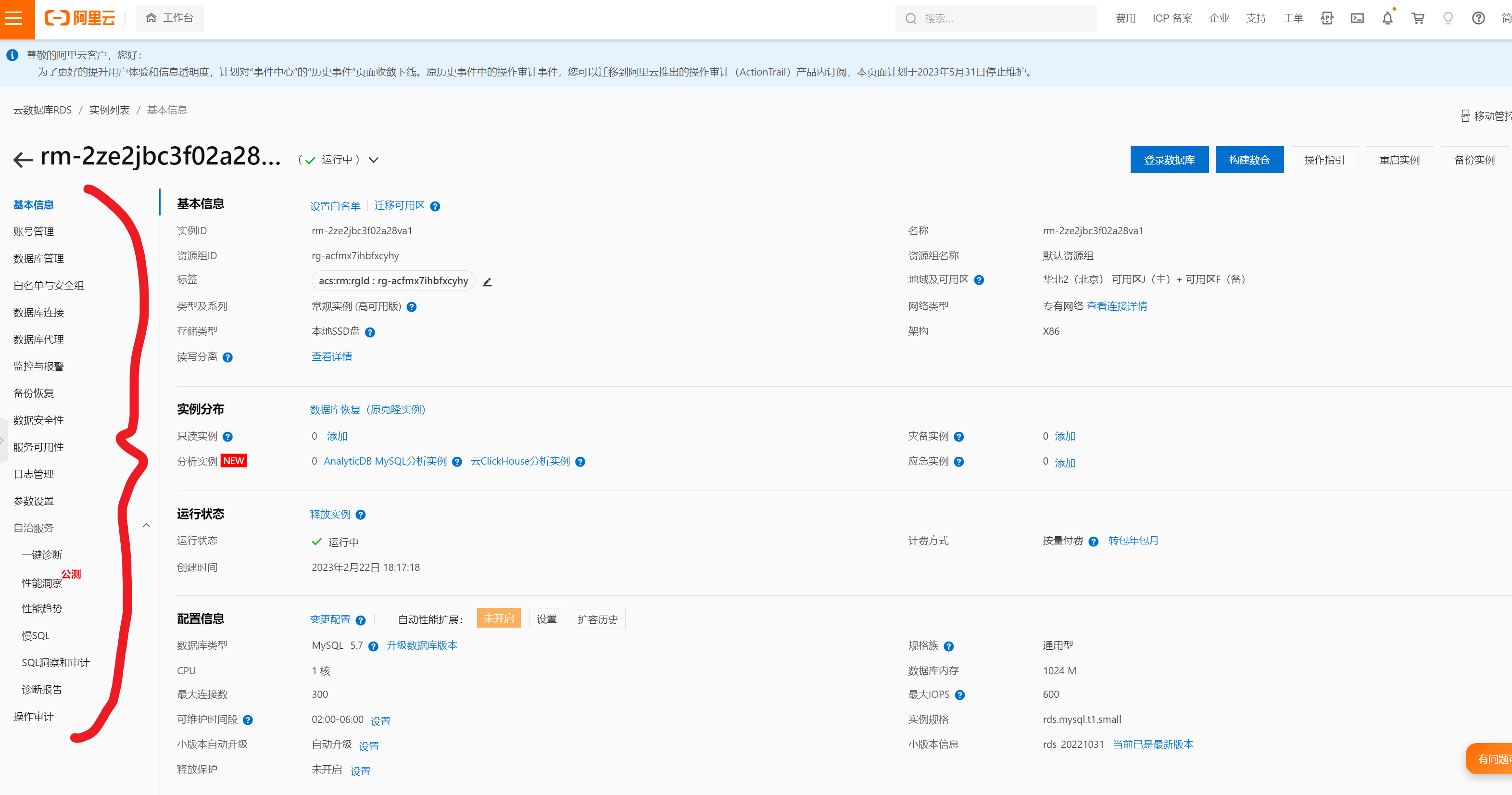The height and width of the screenshot is (795, 1512).
Task: Toggle the 未开启 auto performance scaling badge
Action: tap(498, 618)
